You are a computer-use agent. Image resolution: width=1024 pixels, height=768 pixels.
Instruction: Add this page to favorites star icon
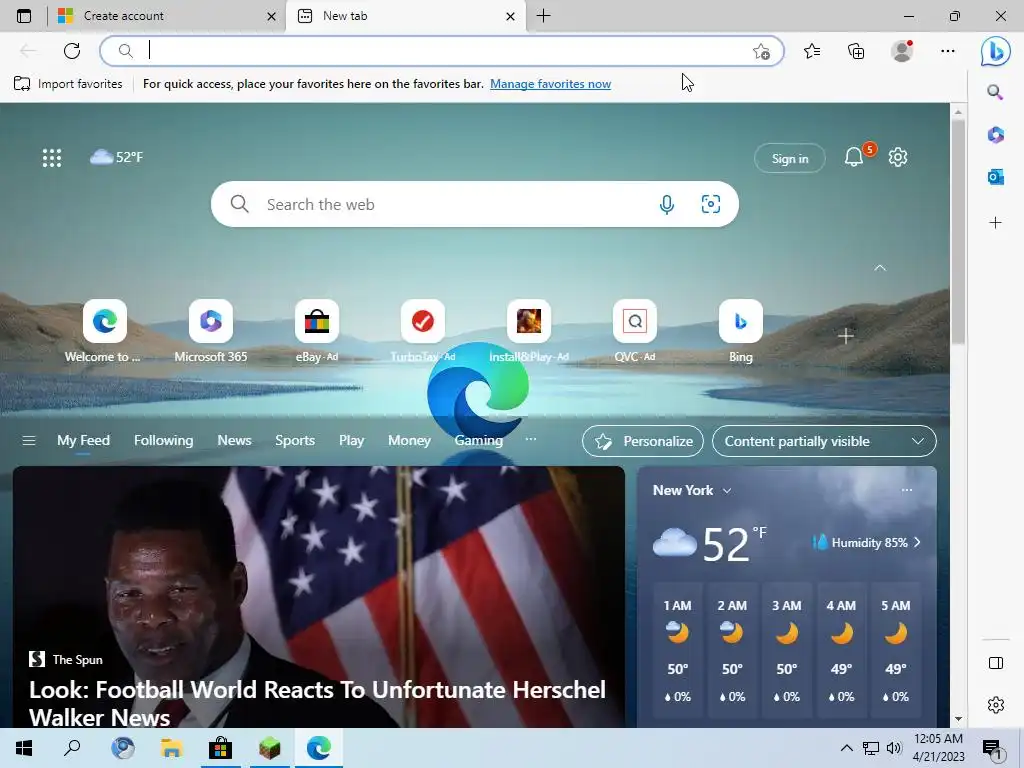tap(761, 52)
